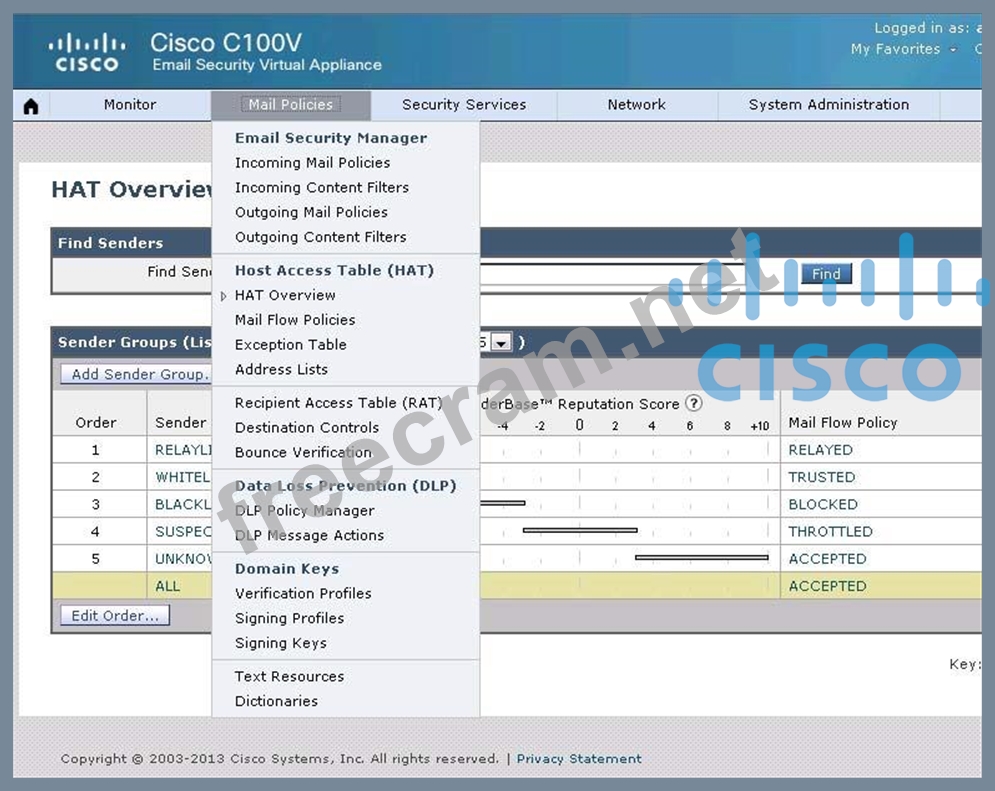This screenshot has width=995, height=791.
Task: Click the Cisco logo in header
Action: 87,53
